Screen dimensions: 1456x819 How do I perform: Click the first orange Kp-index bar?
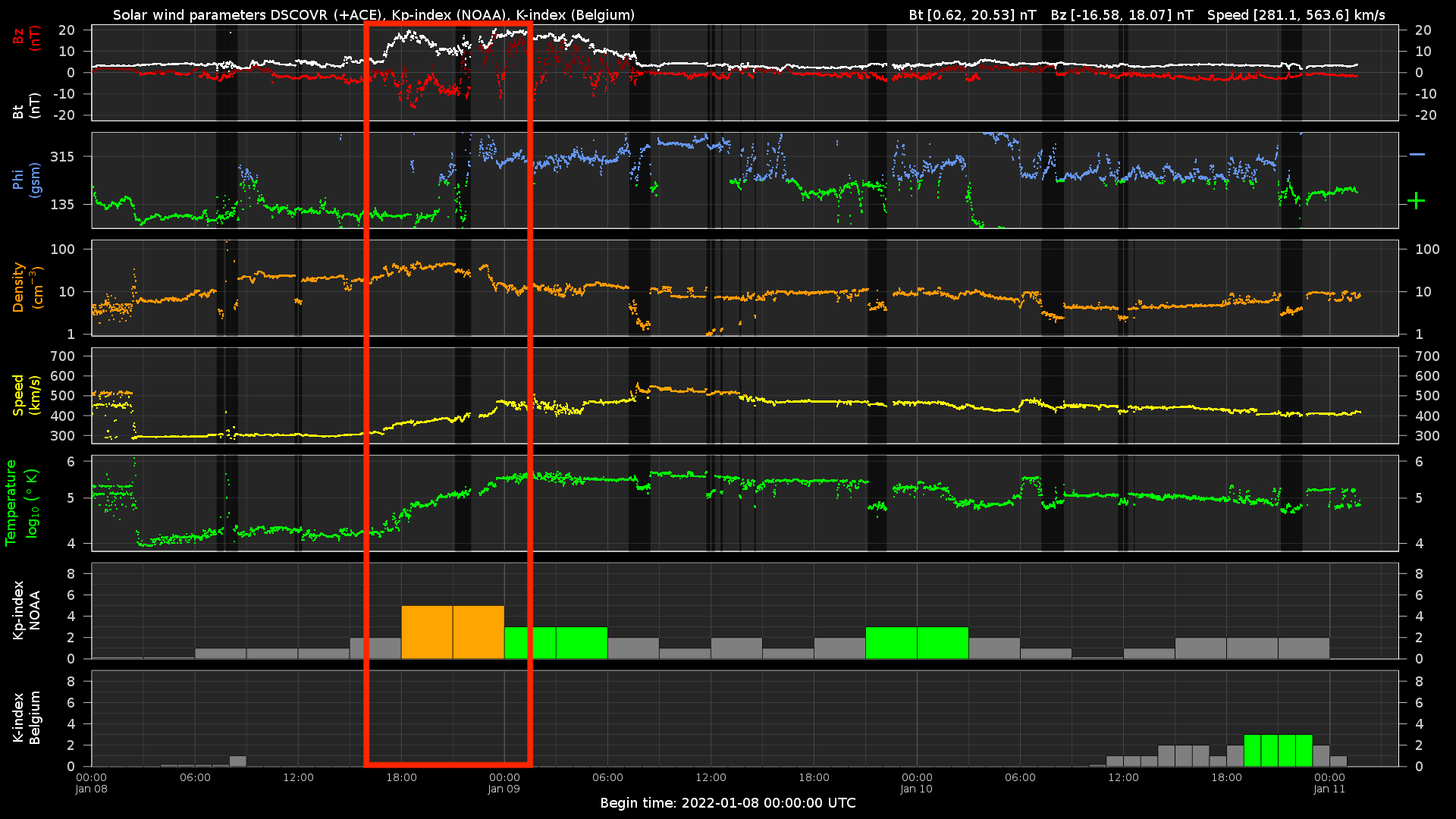pyautogui.click(x=427, y=632)
